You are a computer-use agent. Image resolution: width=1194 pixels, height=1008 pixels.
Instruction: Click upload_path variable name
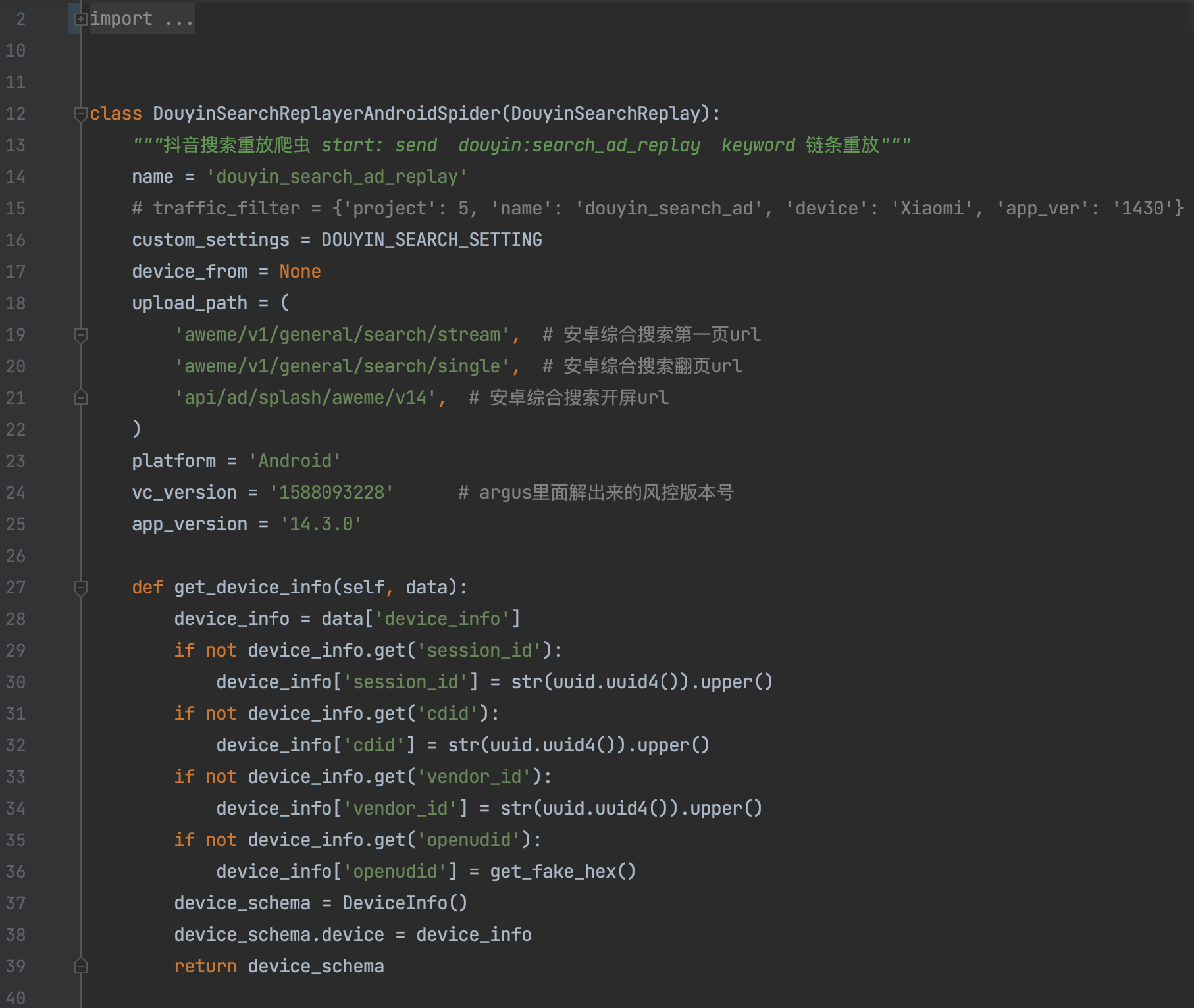click(190, 303)
